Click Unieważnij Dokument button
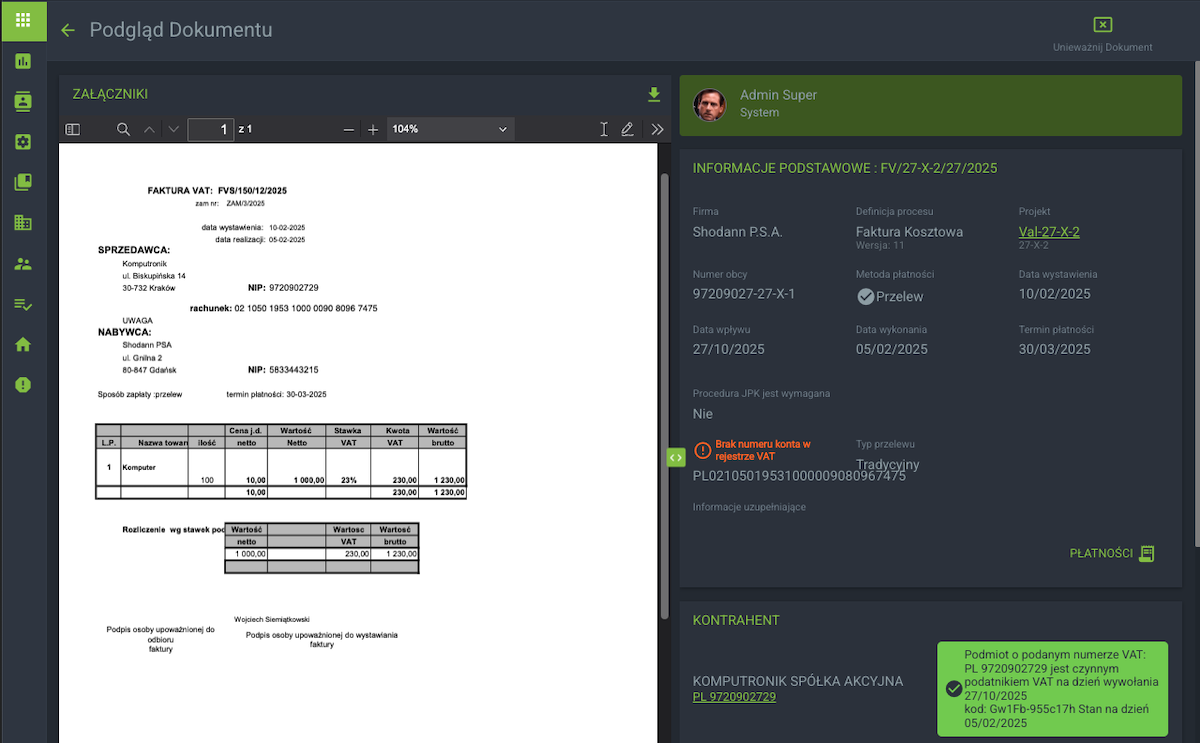 1102,34
